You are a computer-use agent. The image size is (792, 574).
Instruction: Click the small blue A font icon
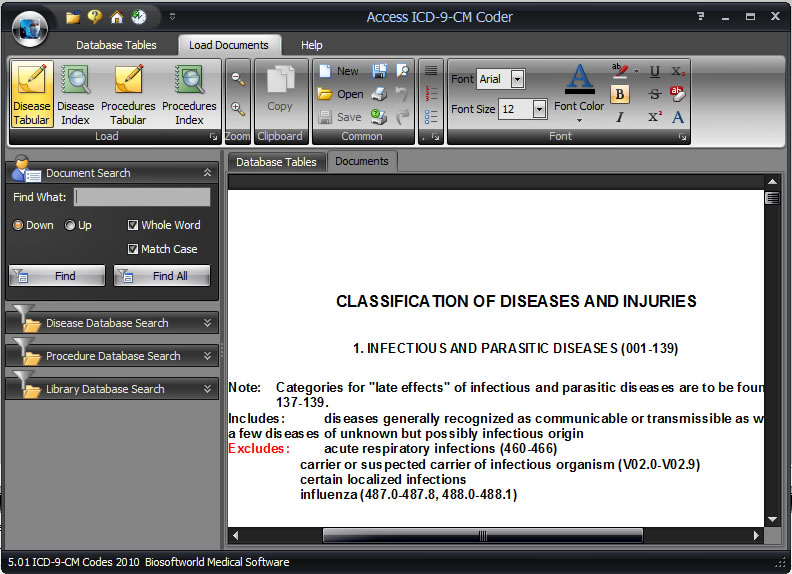point(678,117)
